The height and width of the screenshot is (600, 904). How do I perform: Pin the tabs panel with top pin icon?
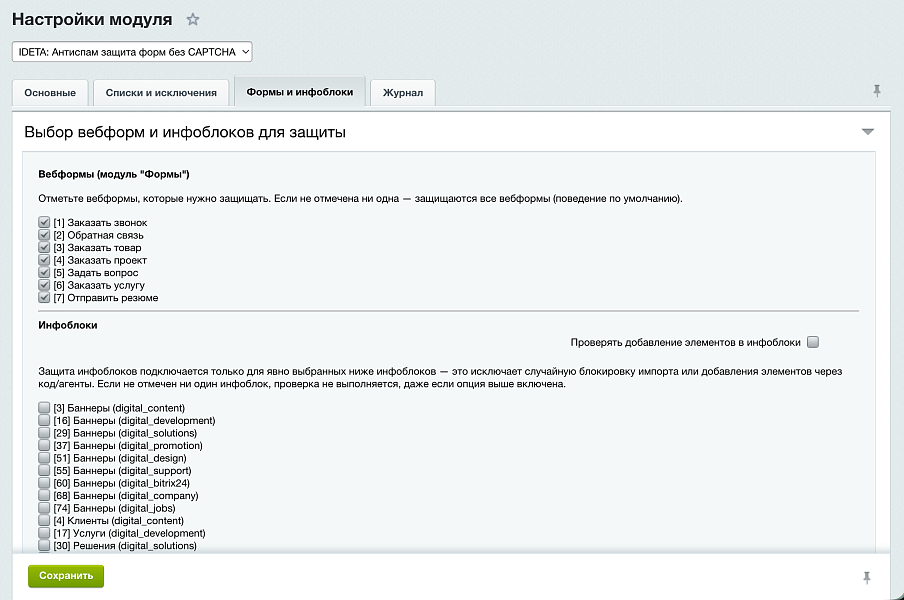(877, 91)
